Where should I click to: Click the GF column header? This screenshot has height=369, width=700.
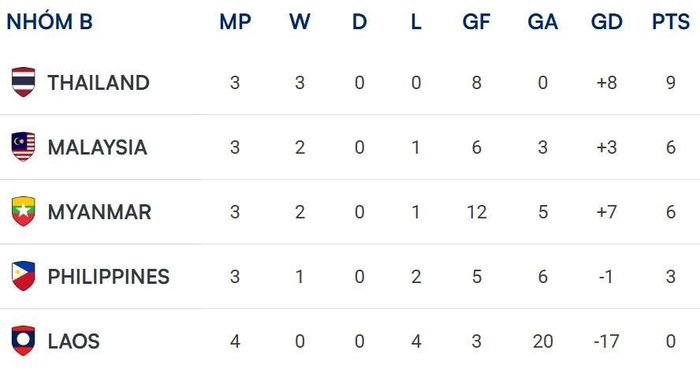[476, 22]
